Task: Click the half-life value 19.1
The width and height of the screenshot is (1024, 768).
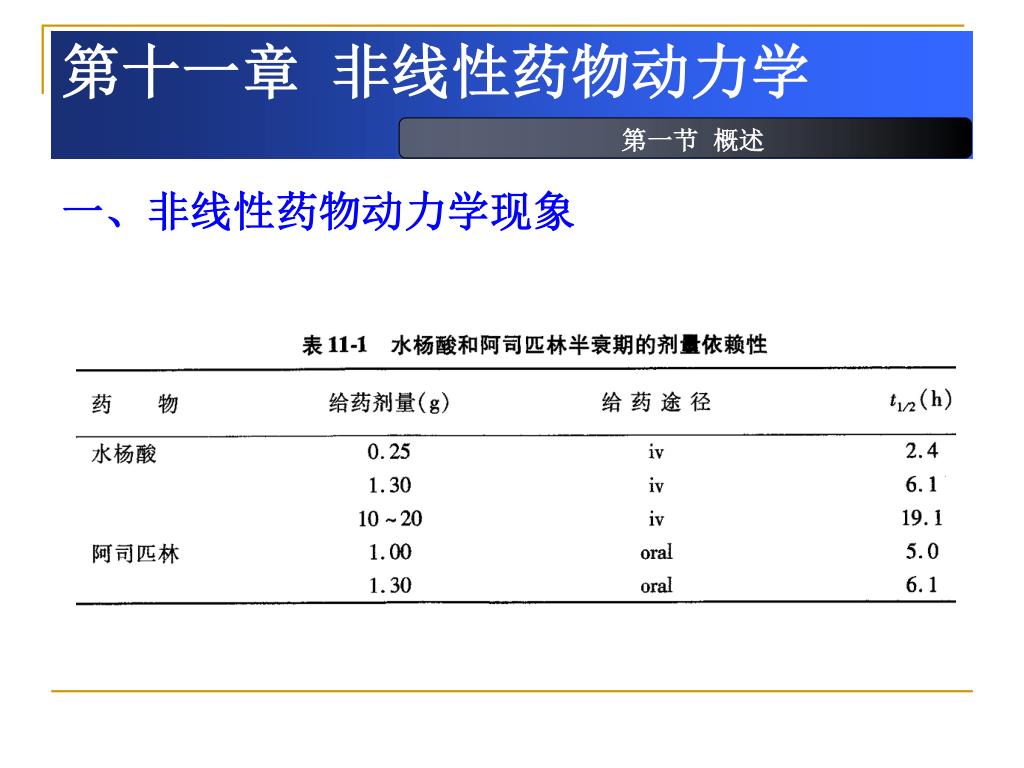Action: tap(921, 517)
